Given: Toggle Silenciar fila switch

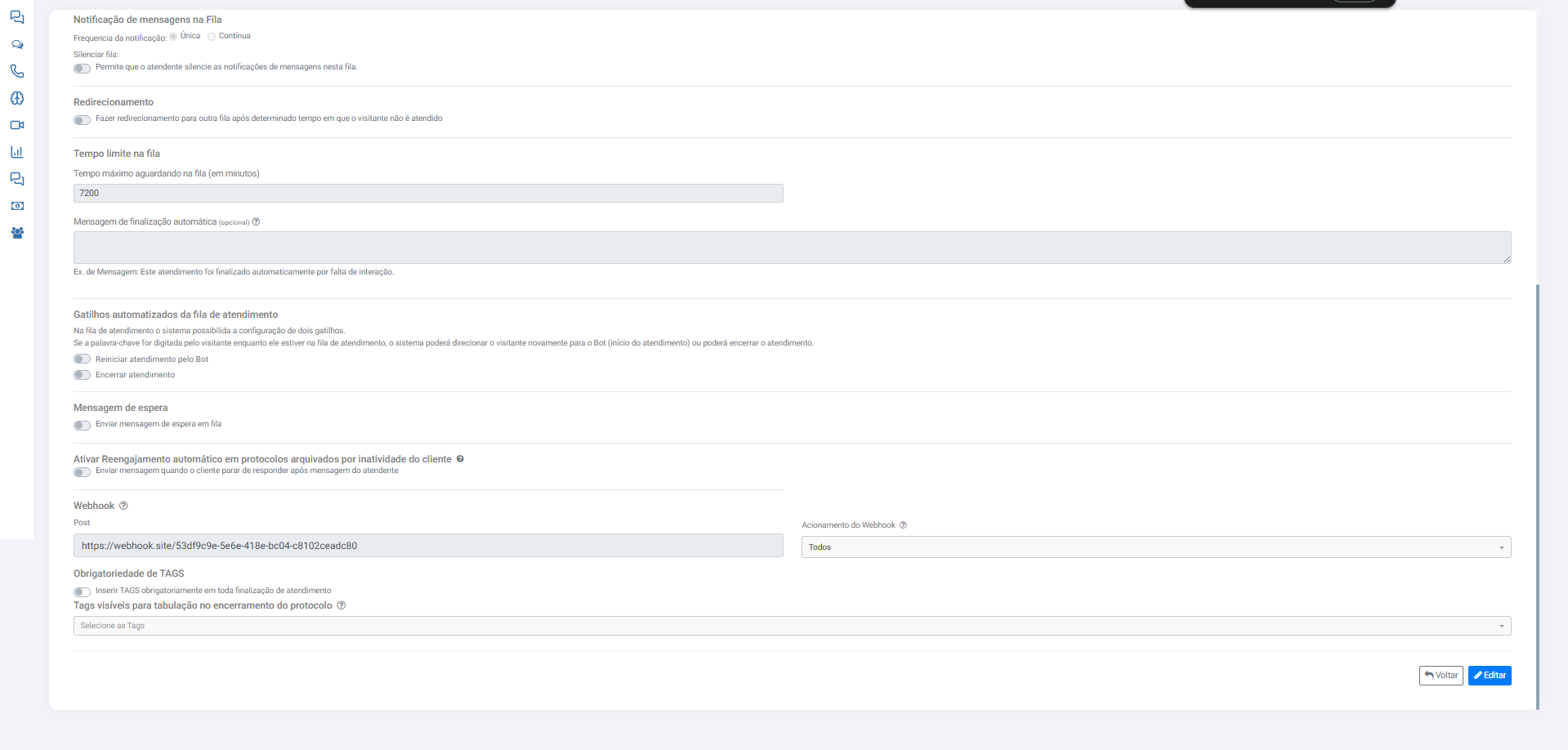Looking at the screenshot, I should point(82,68).
